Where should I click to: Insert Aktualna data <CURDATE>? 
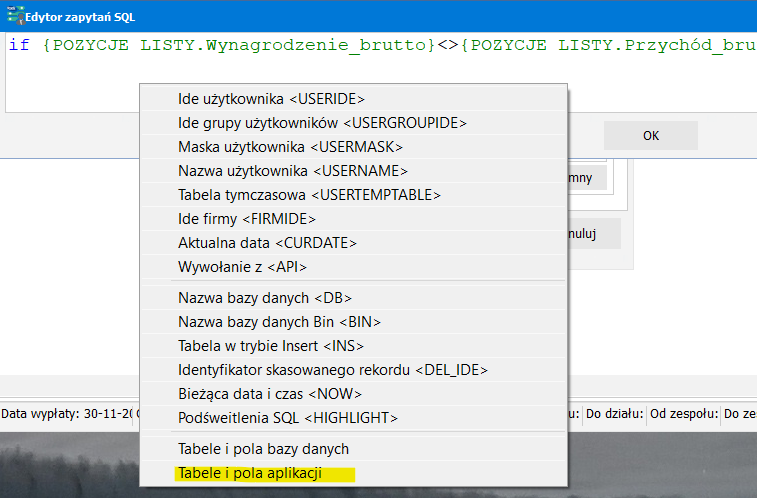(353, 243)
